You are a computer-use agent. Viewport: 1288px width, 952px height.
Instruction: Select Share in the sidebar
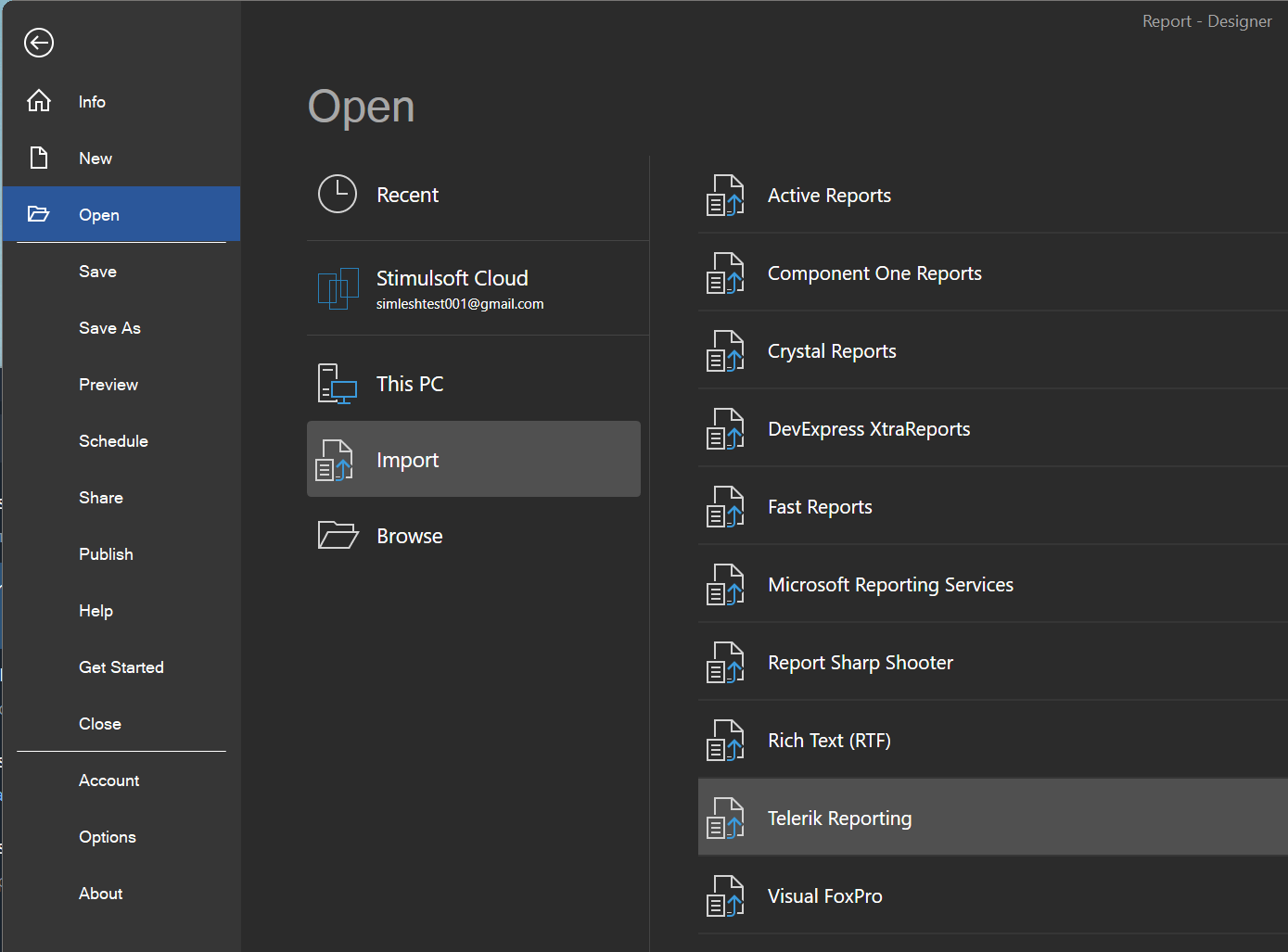pos(121,498)
